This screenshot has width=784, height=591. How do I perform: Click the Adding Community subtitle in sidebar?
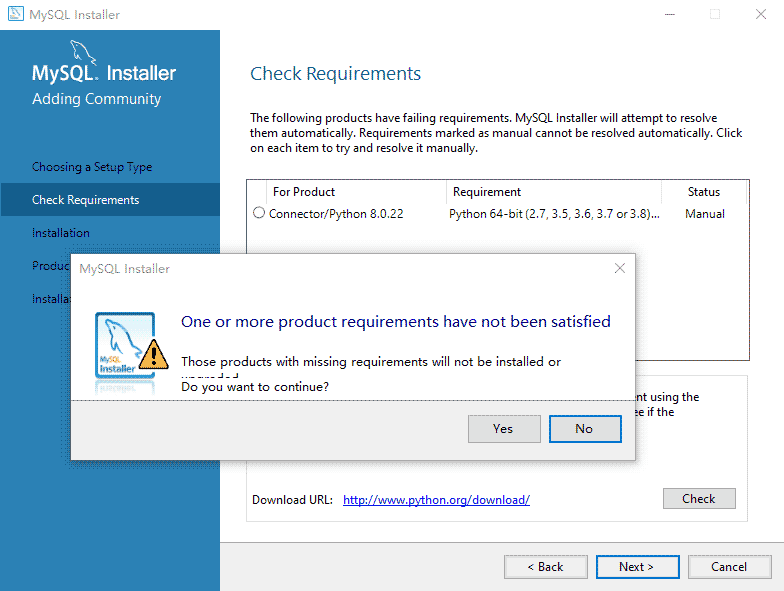click(x=96, y=98)
